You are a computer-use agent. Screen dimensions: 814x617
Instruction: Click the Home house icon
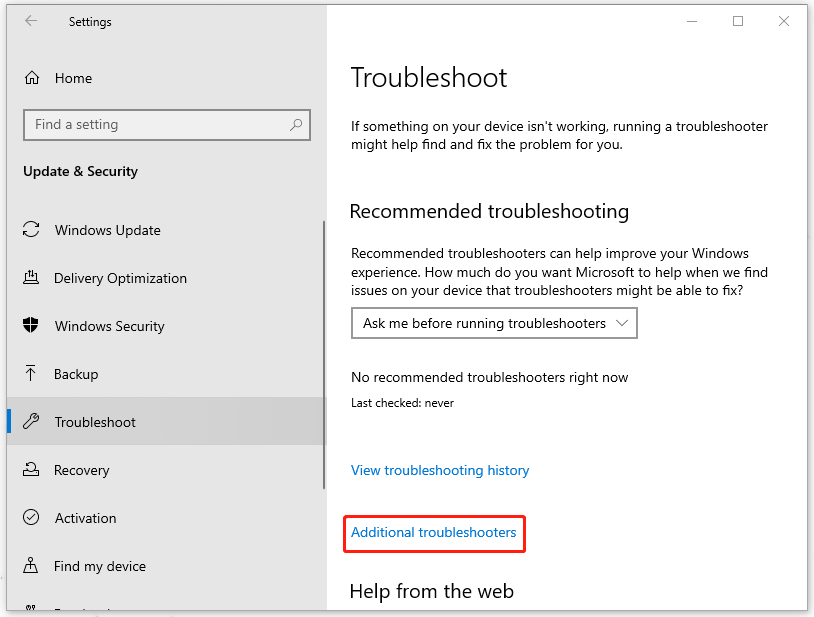(31, 78)
